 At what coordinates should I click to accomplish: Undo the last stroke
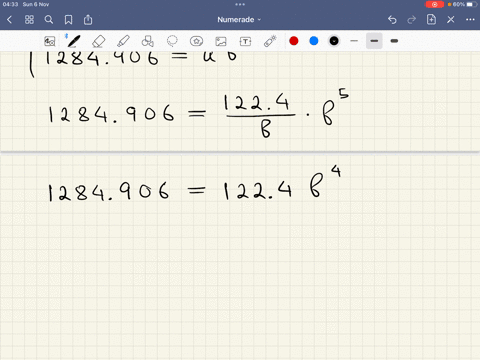point(392,20)
